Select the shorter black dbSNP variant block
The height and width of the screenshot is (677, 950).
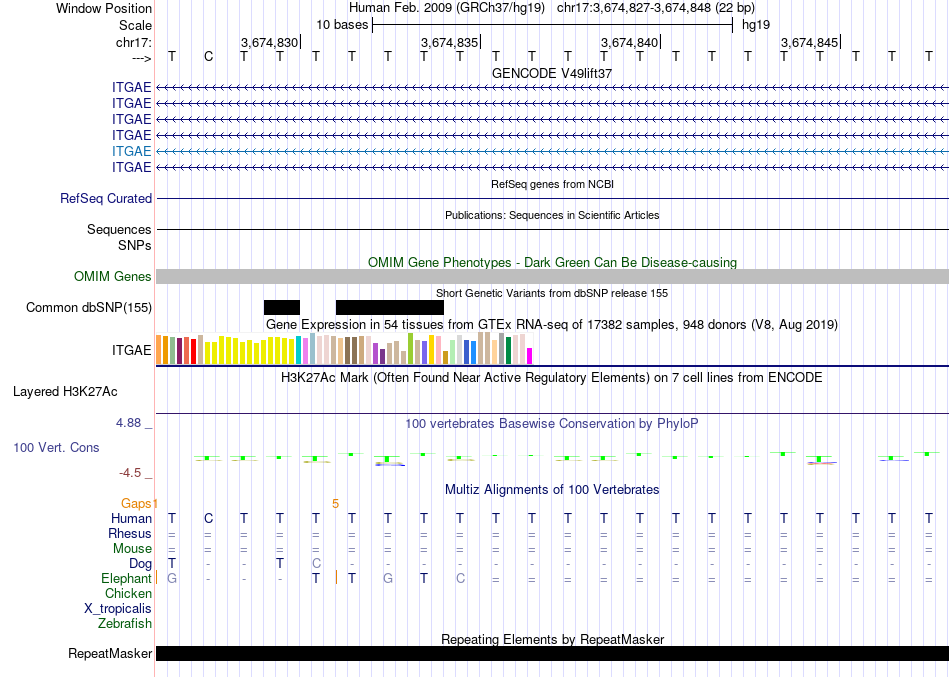tap(281, 307)
